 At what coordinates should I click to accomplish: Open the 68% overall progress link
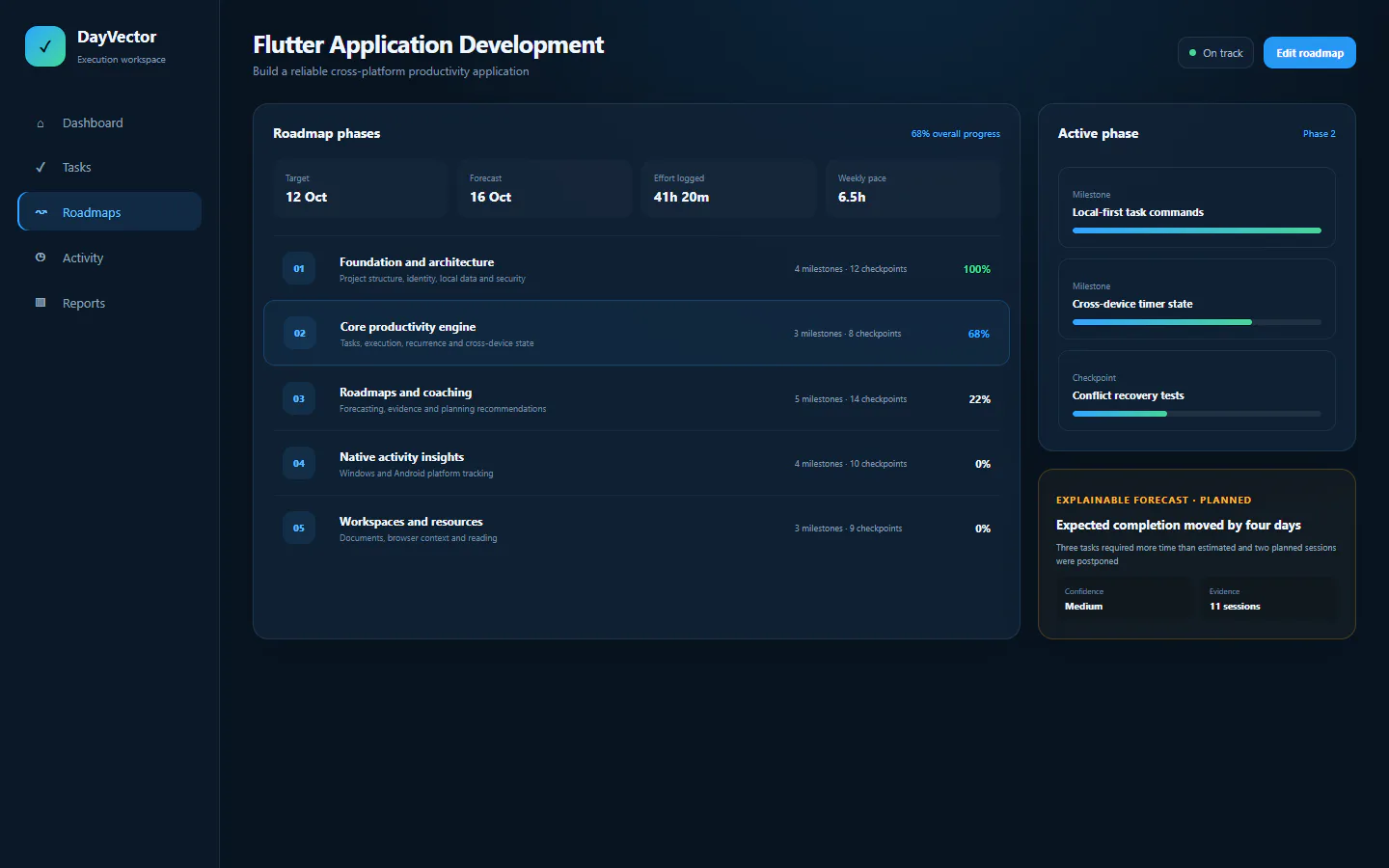956,134
